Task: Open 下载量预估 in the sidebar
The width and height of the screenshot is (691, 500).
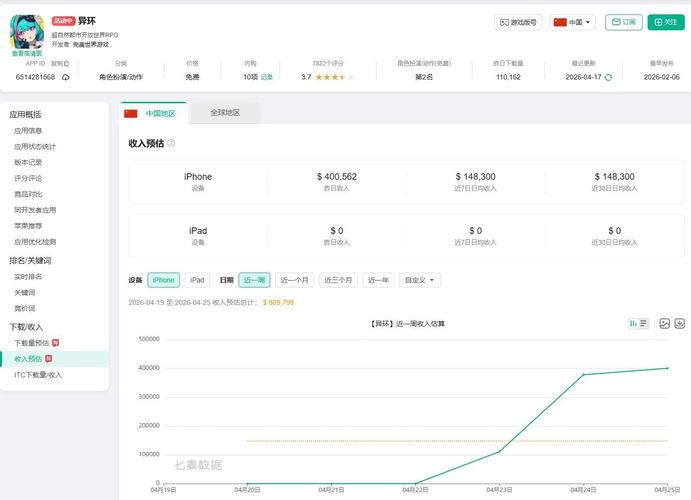Action: (x=32, y=343)
